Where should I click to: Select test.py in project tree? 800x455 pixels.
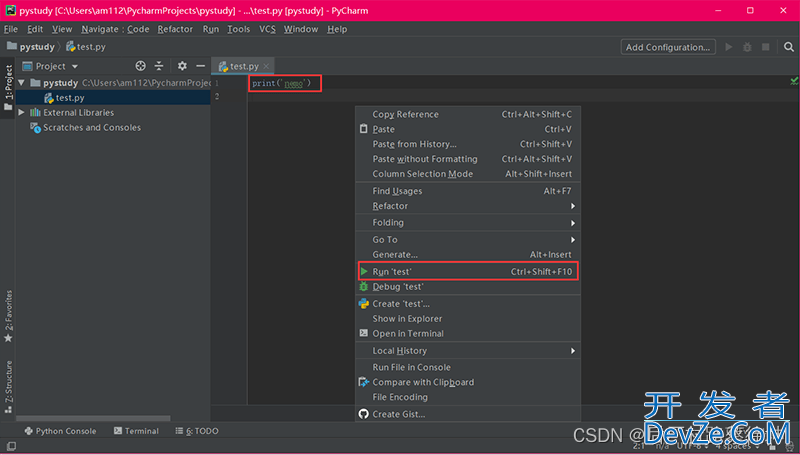(113, 97)
